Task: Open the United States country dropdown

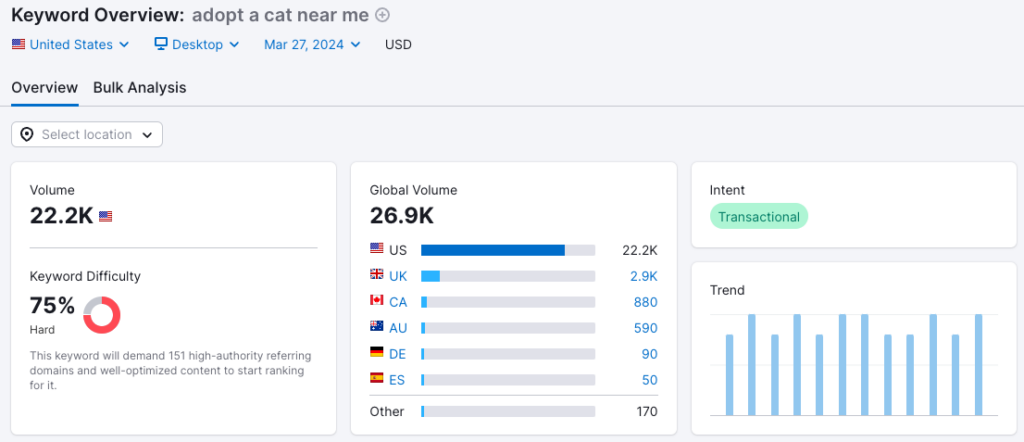Action: pos(70,45)
